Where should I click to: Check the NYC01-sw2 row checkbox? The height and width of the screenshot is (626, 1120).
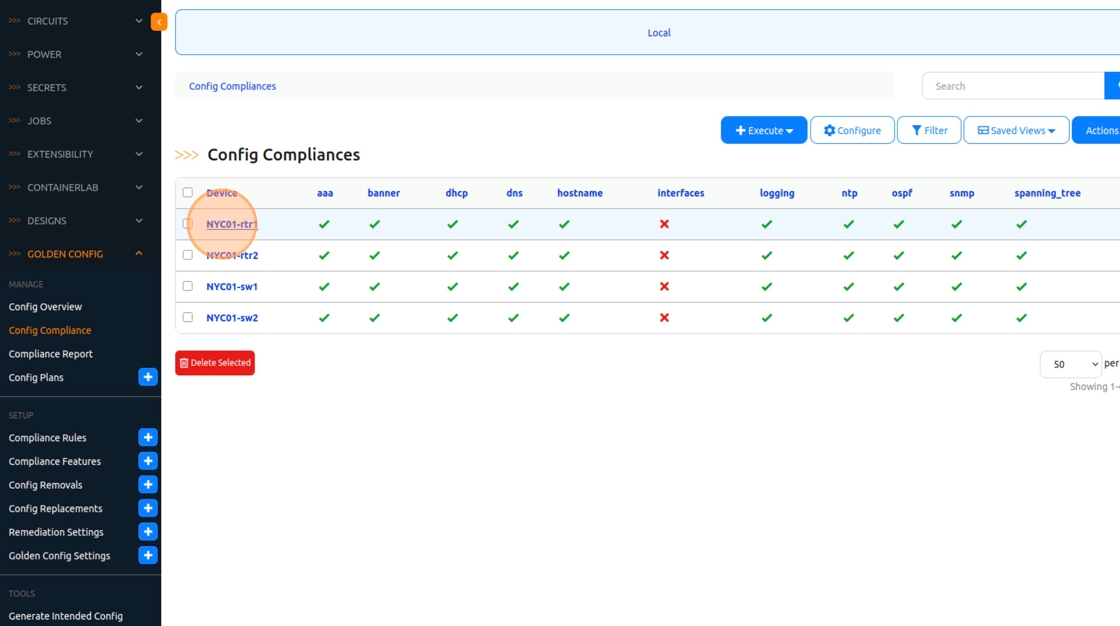coord(188,317)
